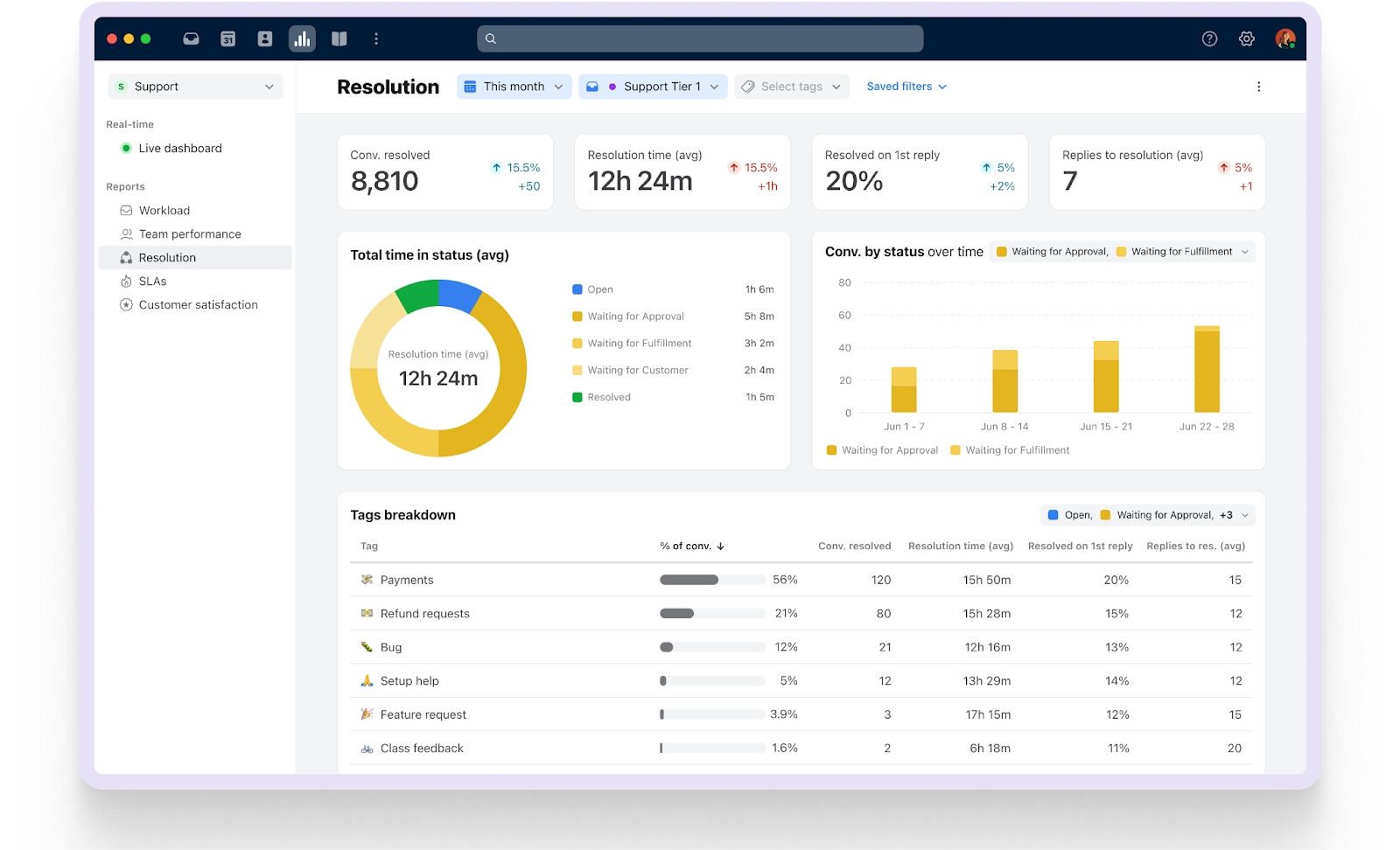
Task: Click the Resolved green legend swatch
Action: coord(577,397)
